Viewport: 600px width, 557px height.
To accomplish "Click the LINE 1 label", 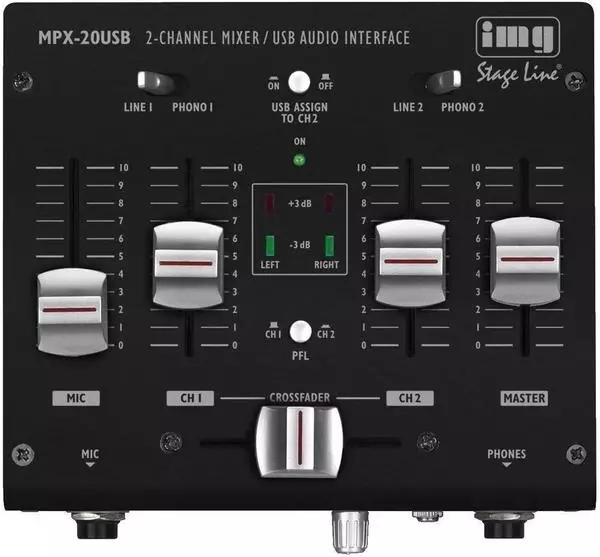I will pyautogui.click(x=138, y=107).
